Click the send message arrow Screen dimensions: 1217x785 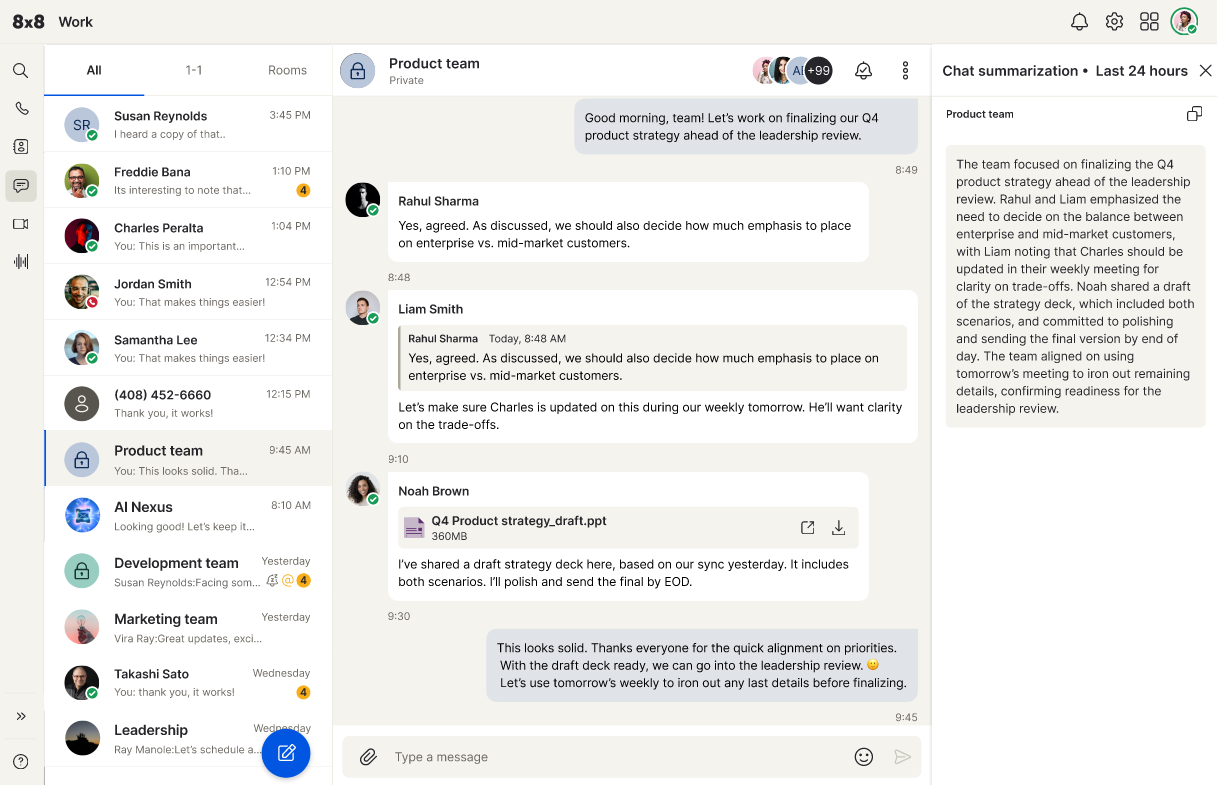902,757
